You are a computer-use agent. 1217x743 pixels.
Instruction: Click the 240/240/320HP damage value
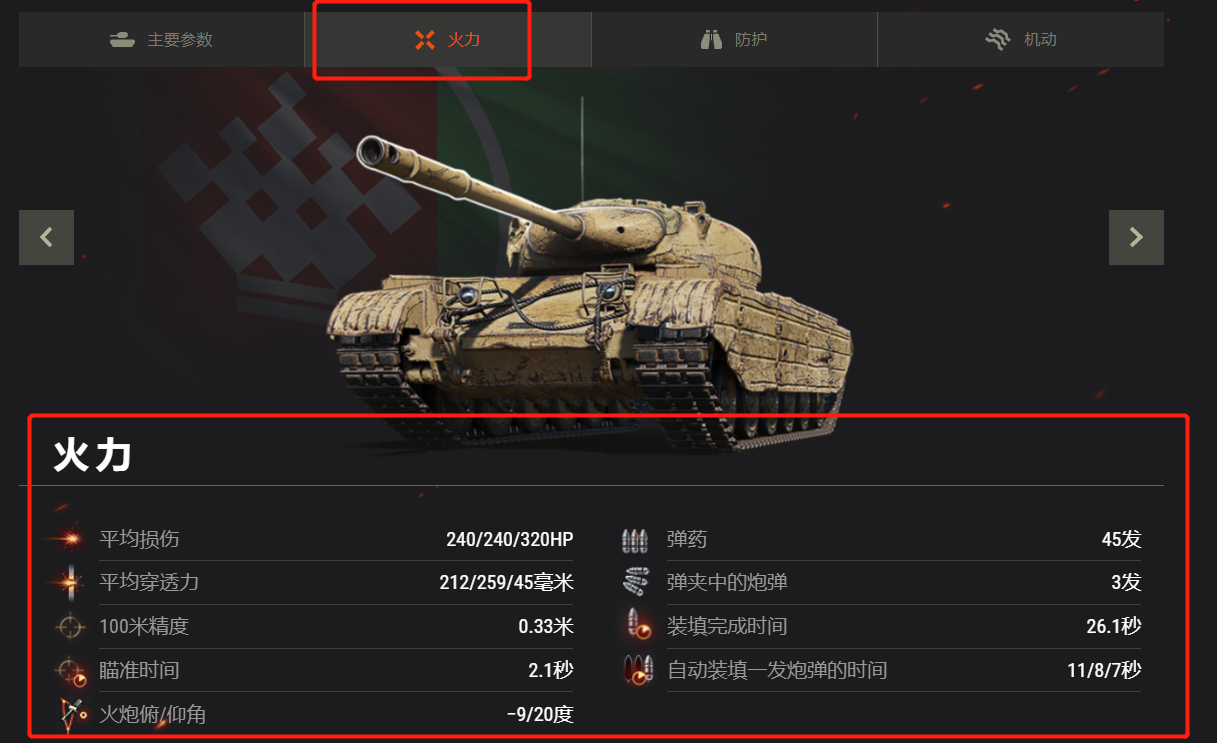pos(510,540)
